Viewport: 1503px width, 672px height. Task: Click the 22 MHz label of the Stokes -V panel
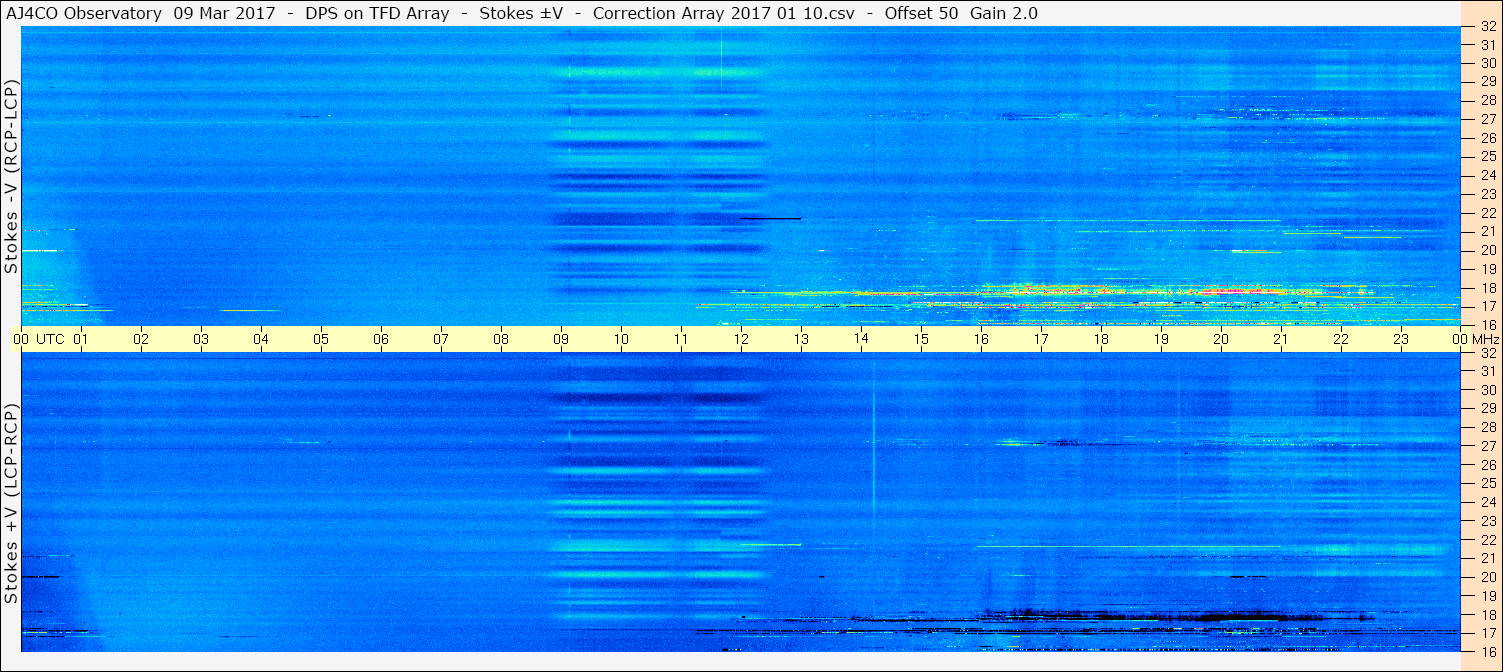[1487, 213]
